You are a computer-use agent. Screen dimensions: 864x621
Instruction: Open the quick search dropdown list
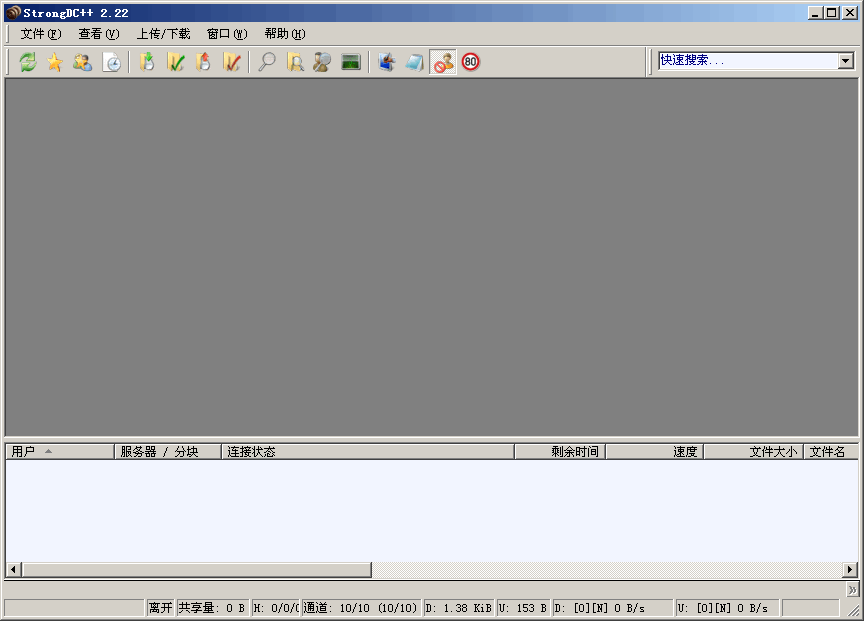point(845,60)
